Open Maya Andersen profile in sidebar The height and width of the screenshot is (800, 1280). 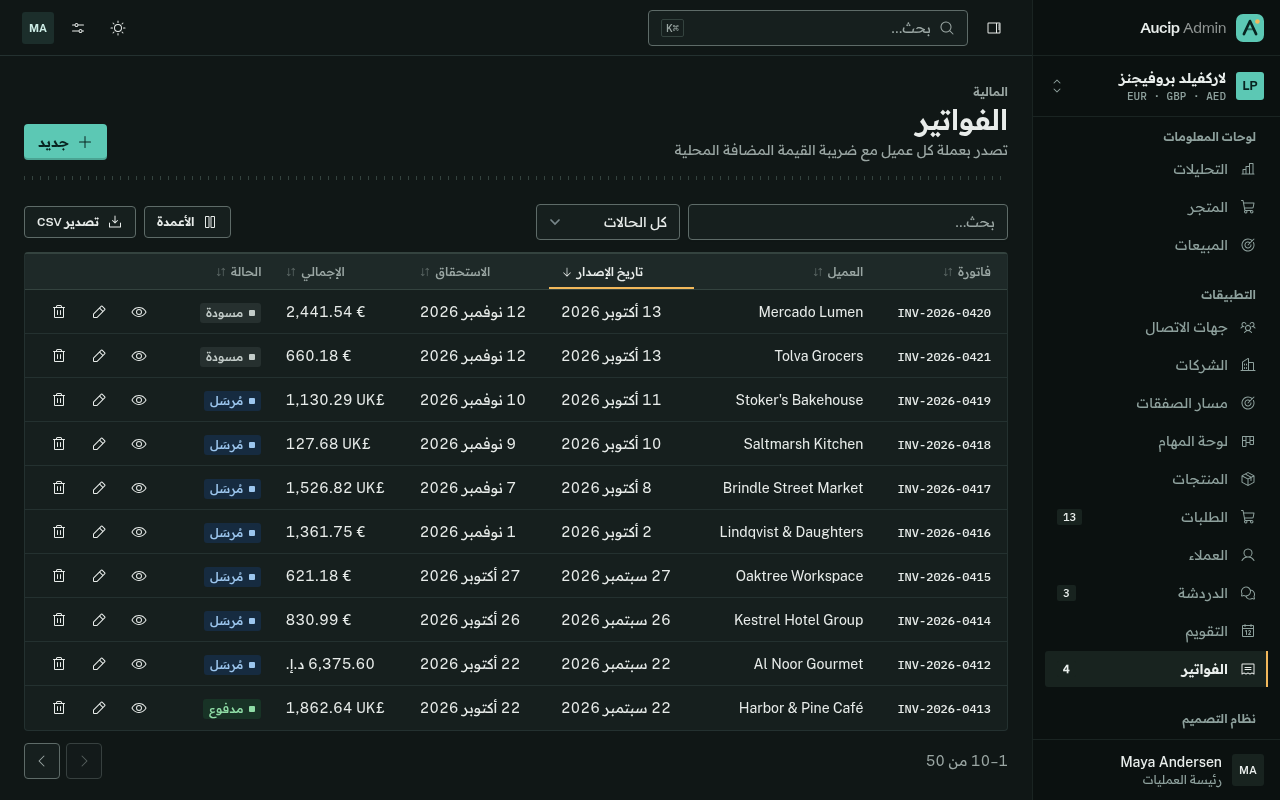click(x=1156, y=770)
